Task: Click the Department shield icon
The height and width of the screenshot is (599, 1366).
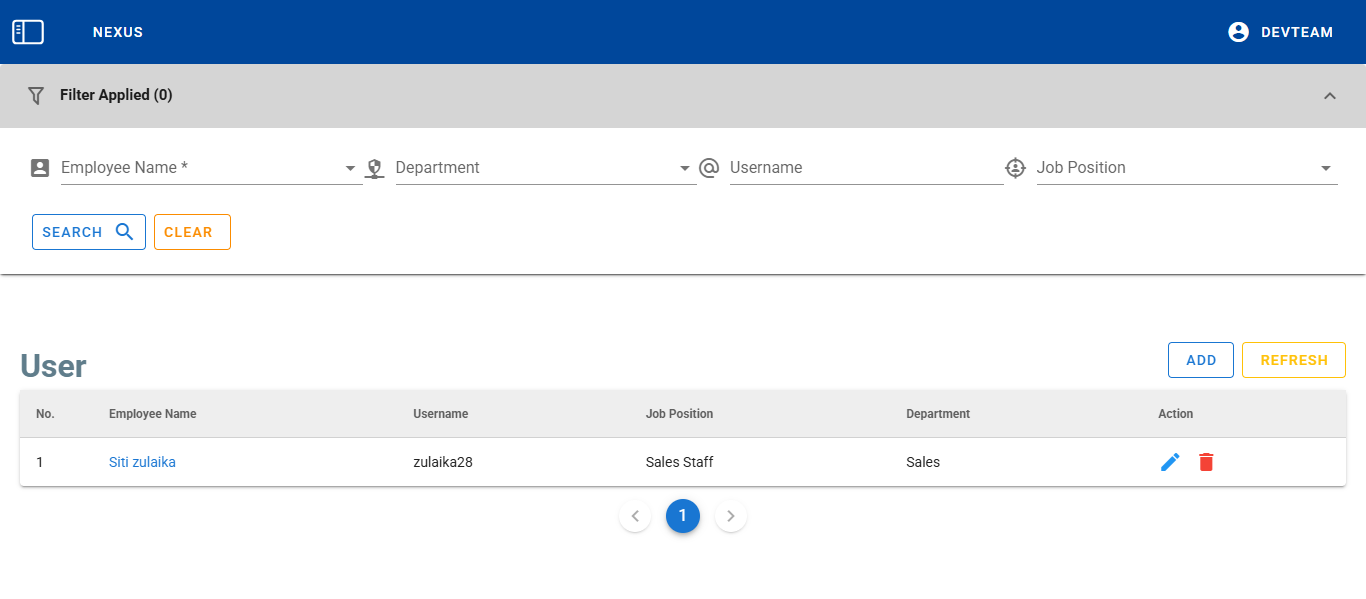Action: [375, 168]
